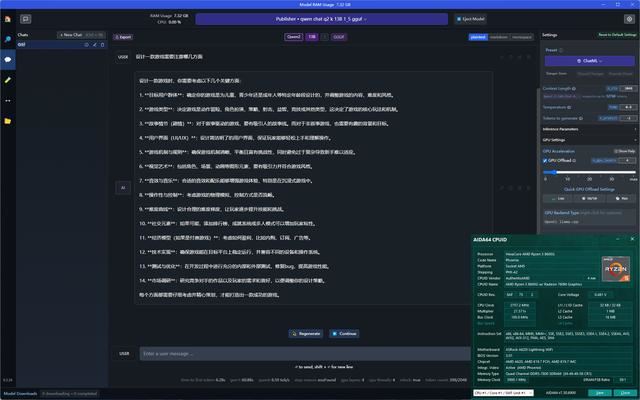
Task: Switch to monospace display tab
Action: point(521,35)
